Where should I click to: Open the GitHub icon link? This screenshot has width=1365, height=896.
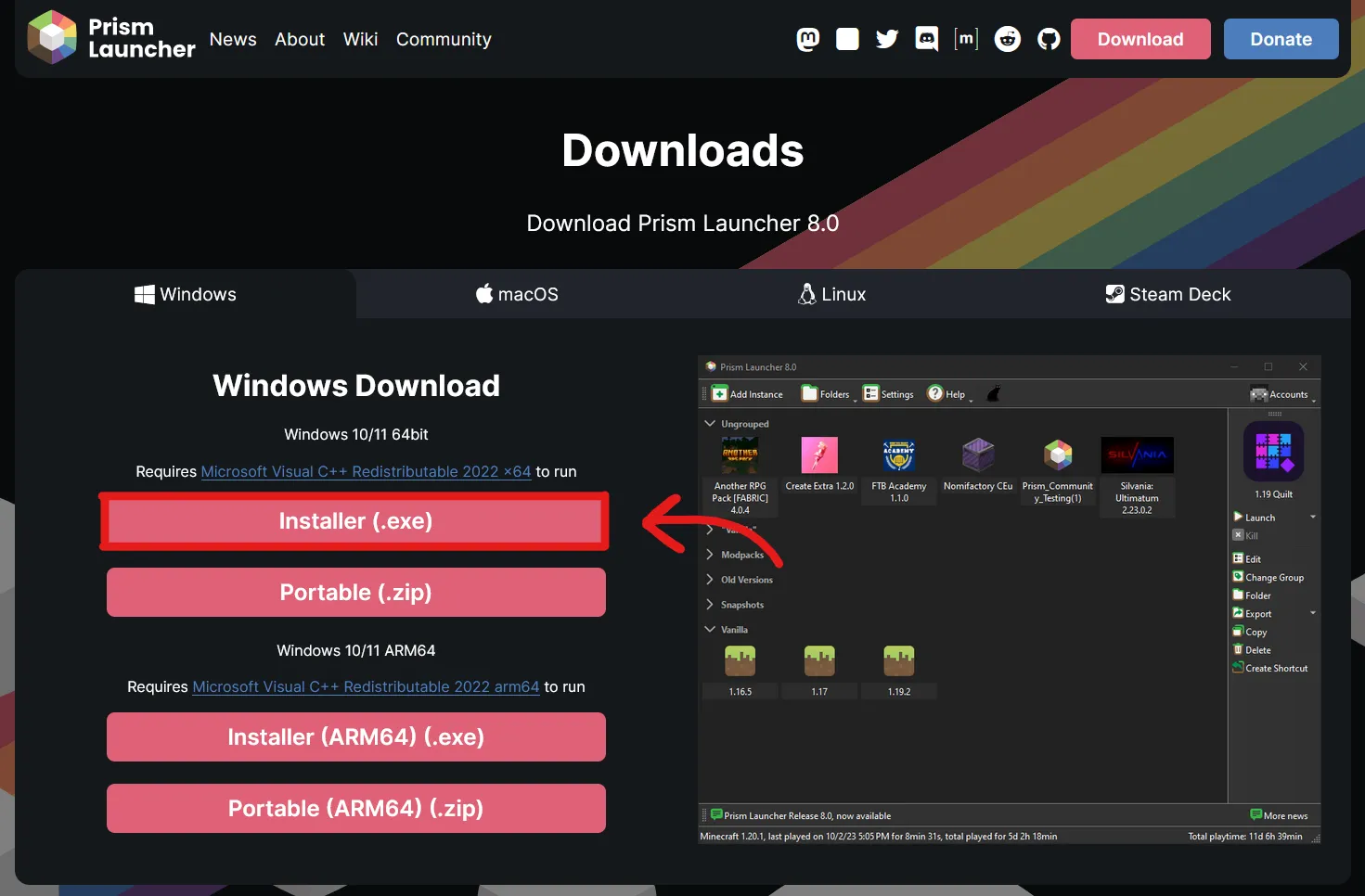pos(1049,39)
